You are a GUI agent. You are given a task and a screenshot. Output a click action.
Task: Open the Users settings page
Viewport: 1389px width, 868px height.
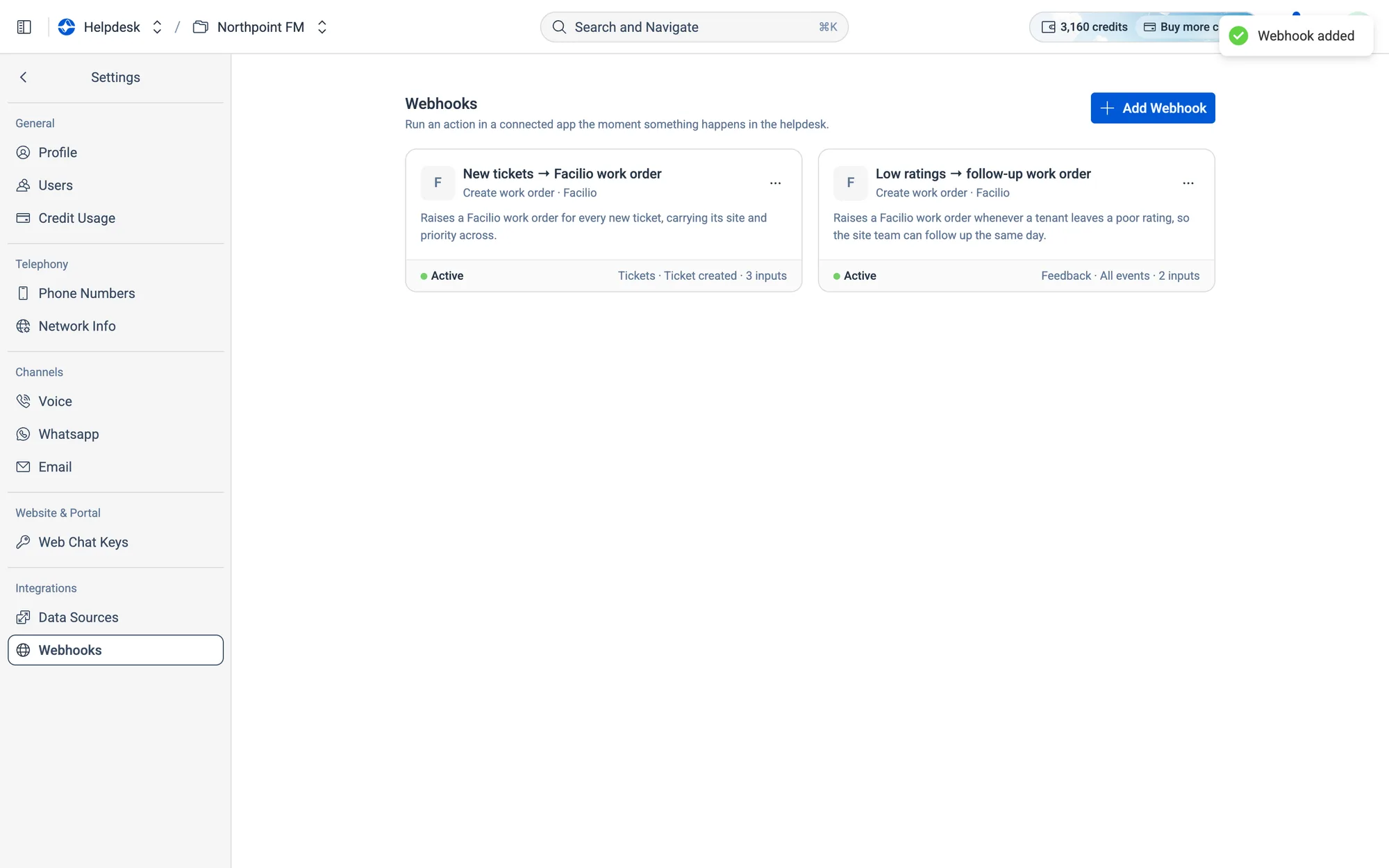click(x=115, y=185)
